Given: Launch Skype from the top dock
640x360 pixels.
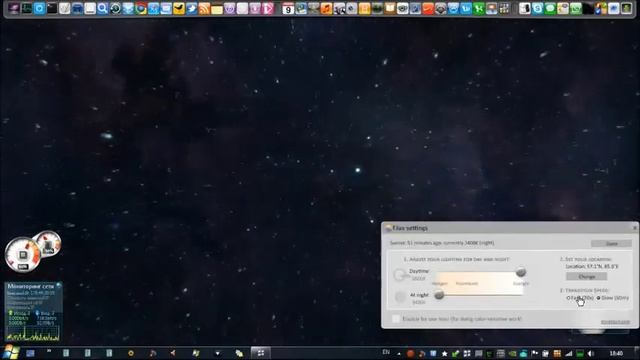Looking at the screenshot, I should click(538, 9).
